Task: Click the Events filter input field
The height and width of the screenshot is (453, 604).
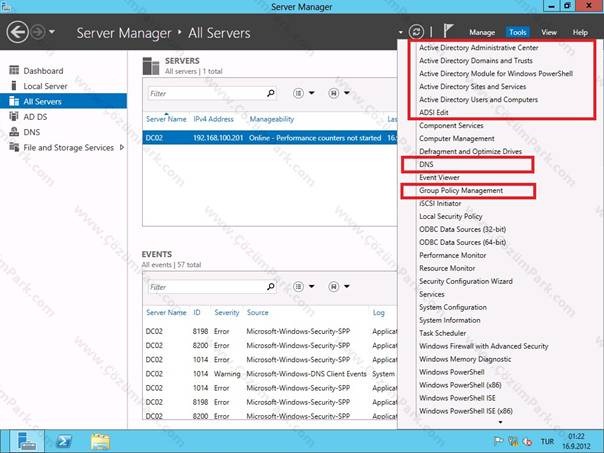Action: tap(207, 287)
